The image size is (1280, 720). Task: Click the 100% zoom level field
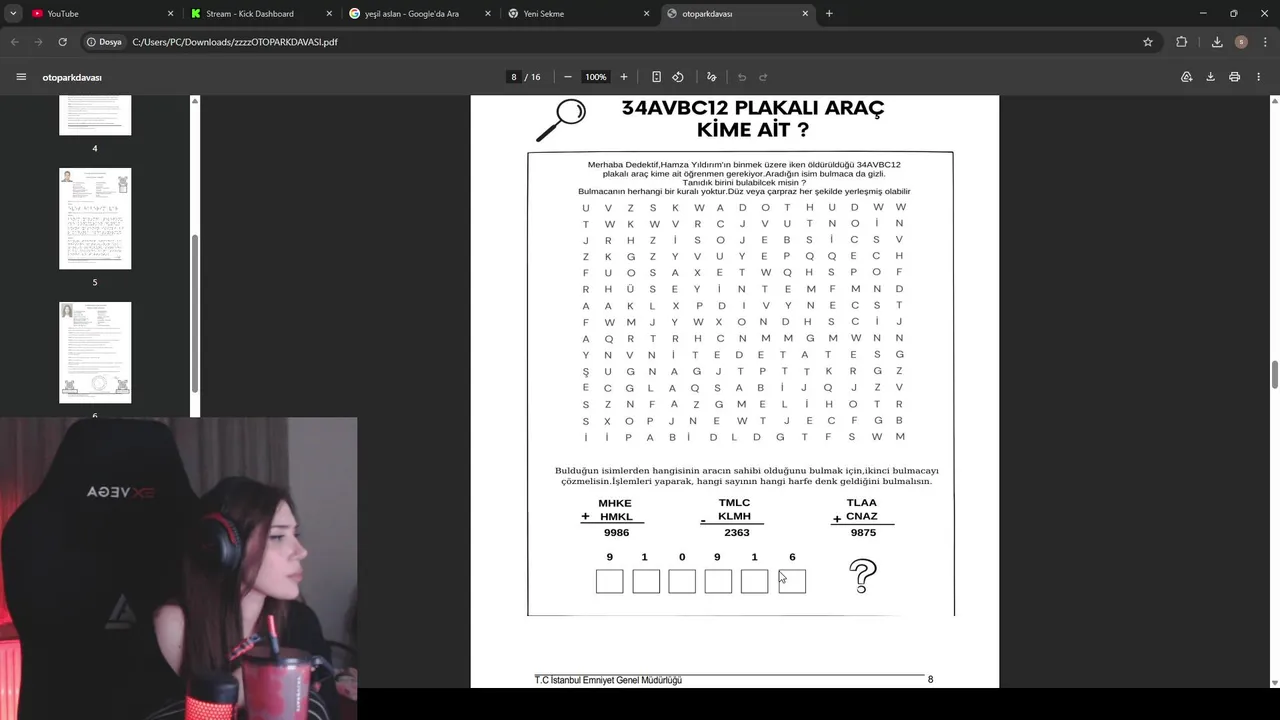coord(596,77)
